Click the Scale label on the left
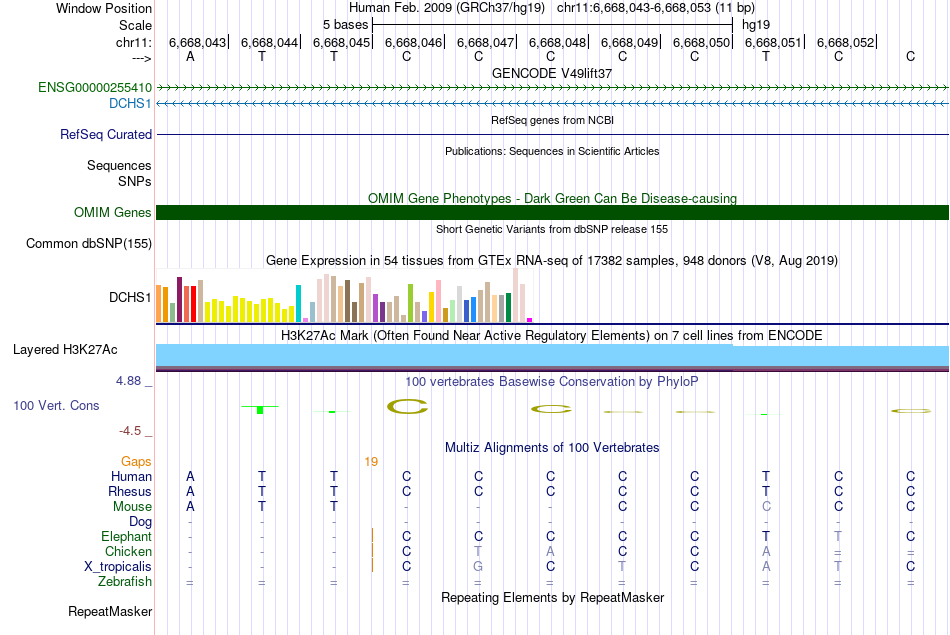The height and width of the screenshot is (635, 950). 136,25
